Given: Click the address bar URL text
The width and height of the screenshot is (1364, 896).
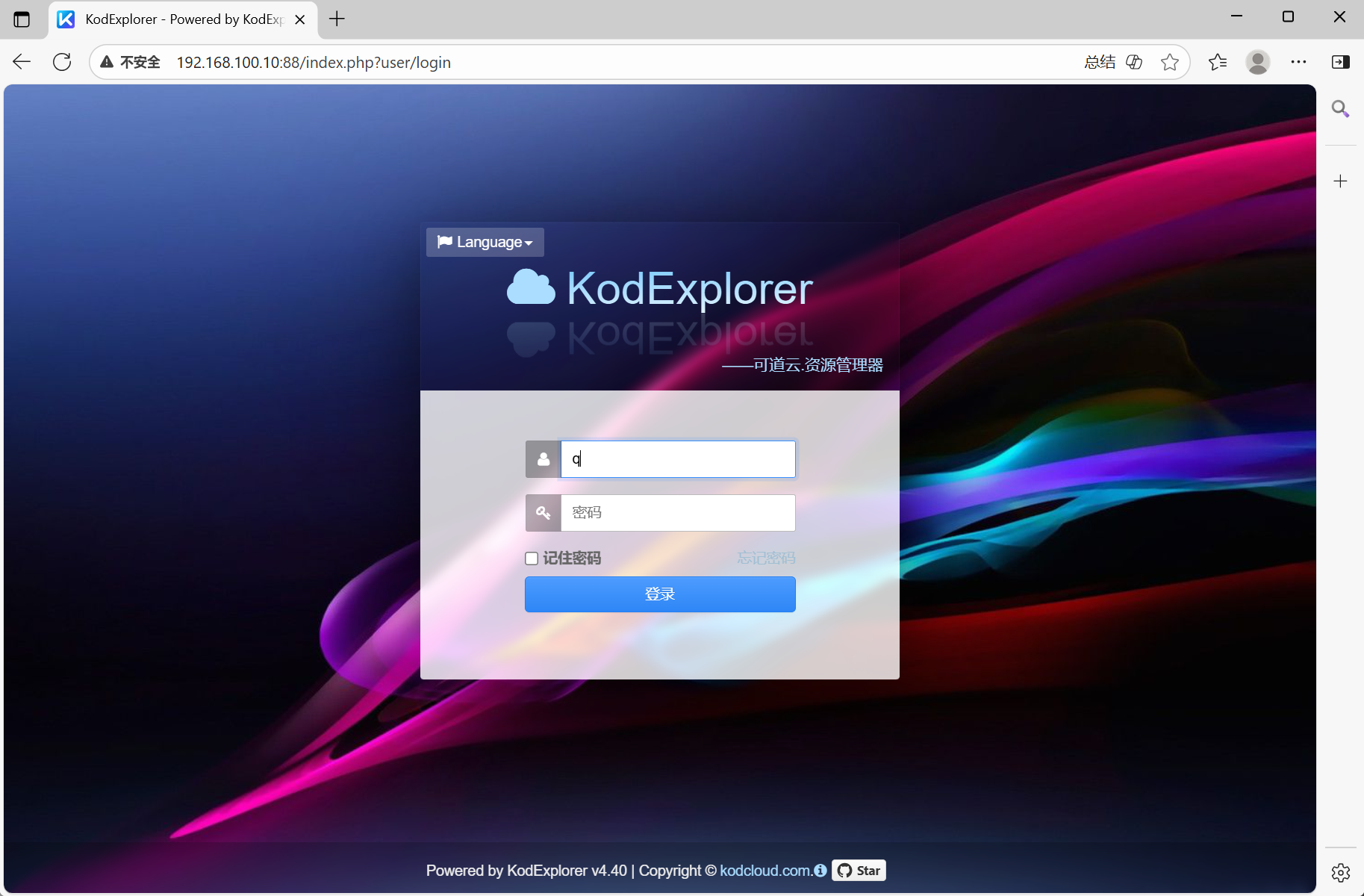Looking at the screenshot, I should tap(314, 62).
